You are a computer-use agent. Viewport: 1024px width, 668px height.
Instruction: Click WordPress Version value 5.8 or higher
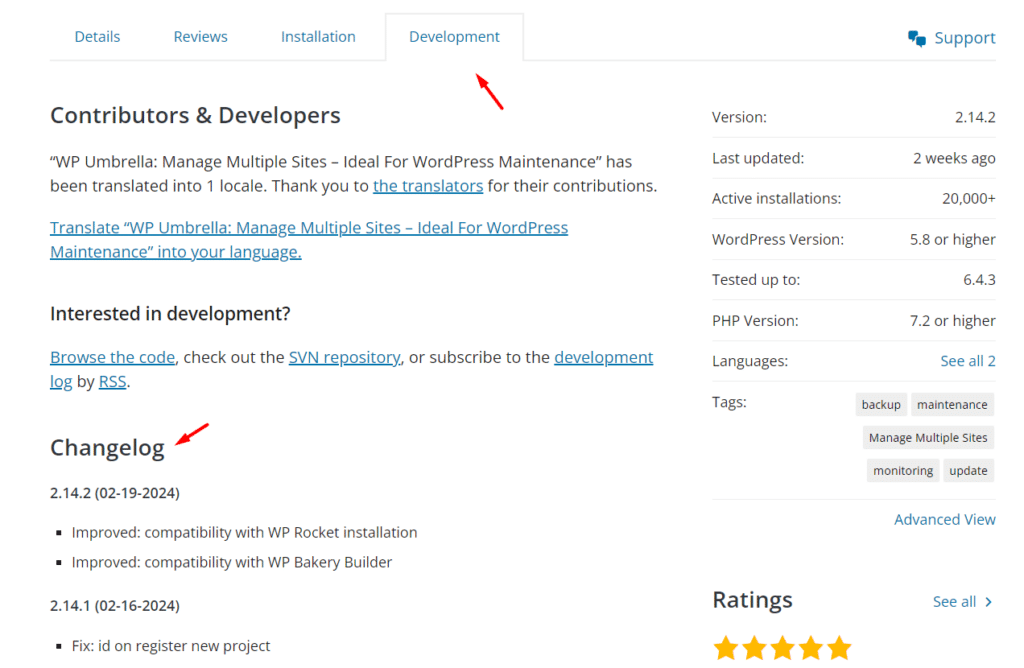953,240
